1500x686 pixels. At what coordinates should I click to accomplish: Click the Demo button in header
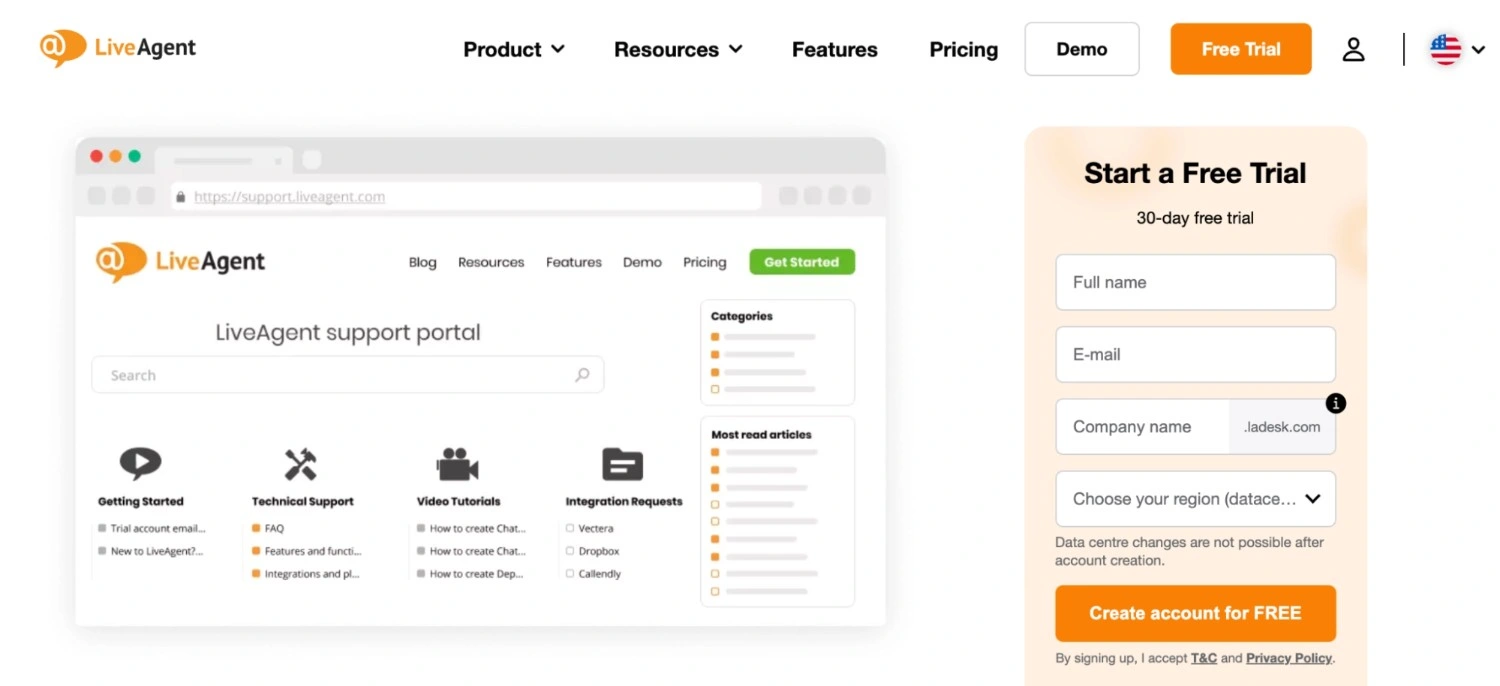(x=1082, y=49)
